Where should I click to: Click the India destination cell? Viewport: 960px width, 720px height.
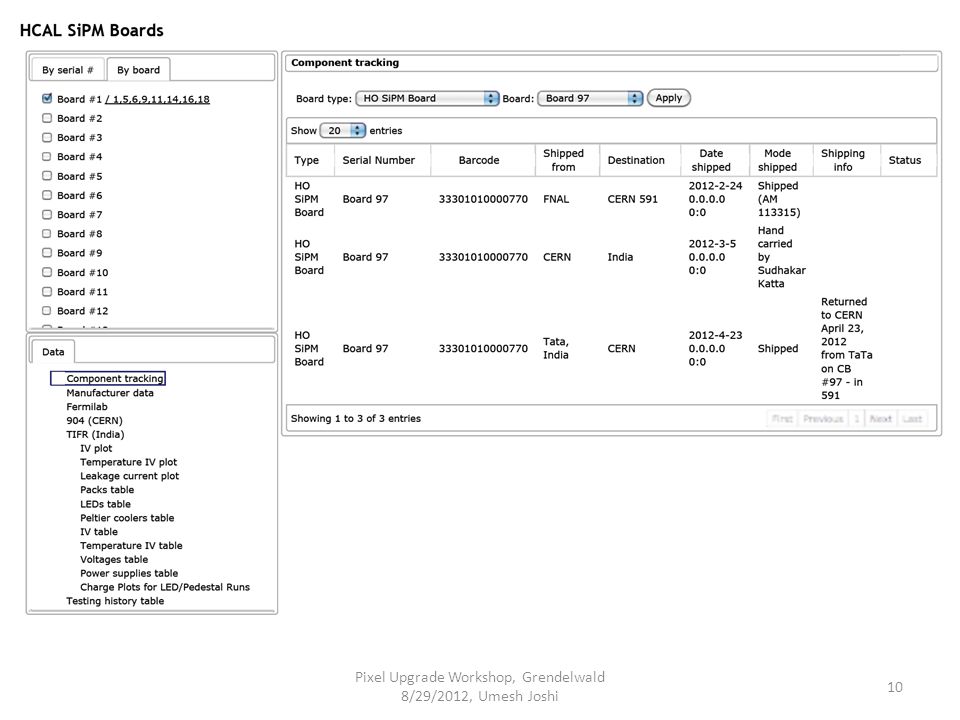(620, 257)
